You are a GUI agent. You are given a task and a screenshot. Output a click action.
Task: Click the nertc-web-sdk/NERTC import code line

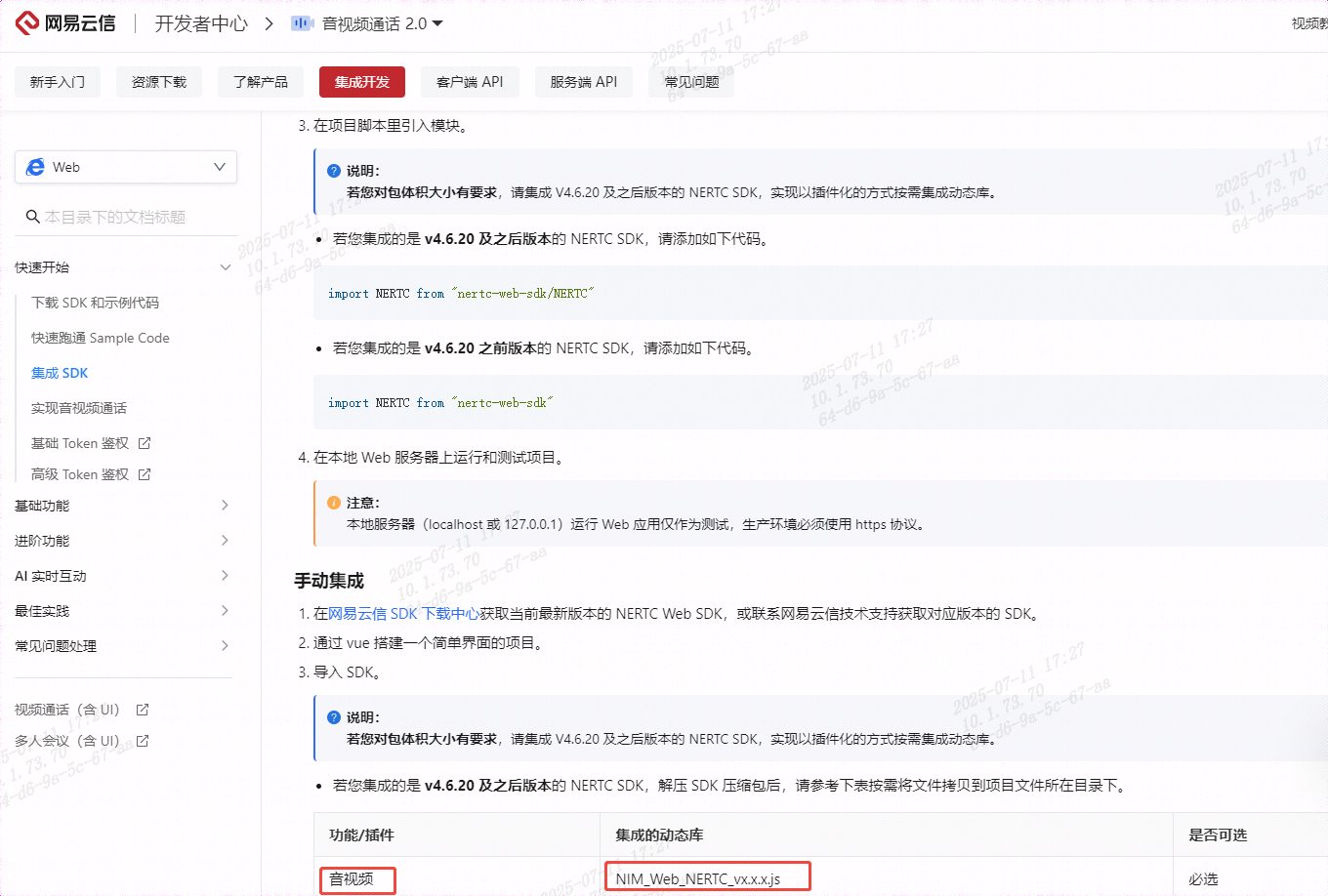461,294
